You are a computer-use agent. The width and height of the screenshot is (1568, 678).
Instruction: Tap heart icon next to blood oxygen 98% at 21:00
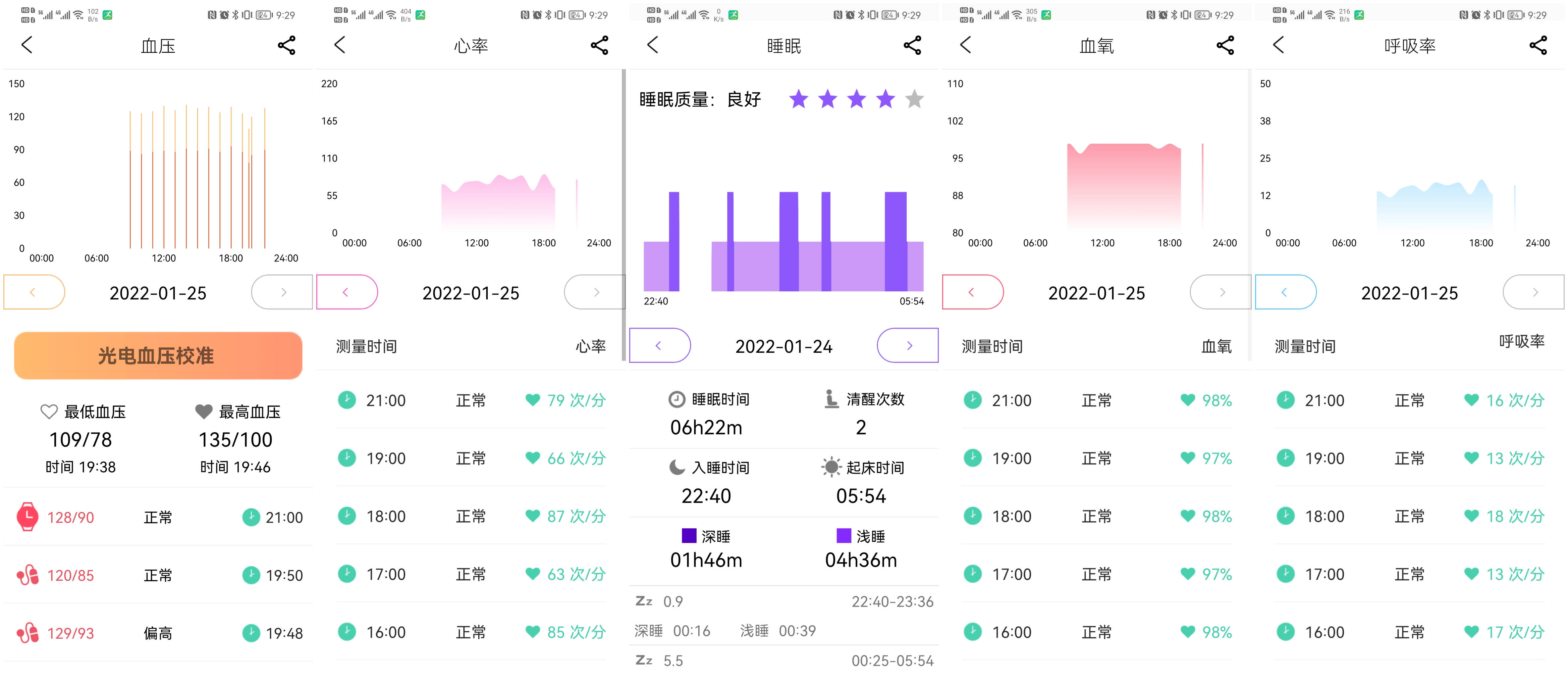[x=1188, y=400]
